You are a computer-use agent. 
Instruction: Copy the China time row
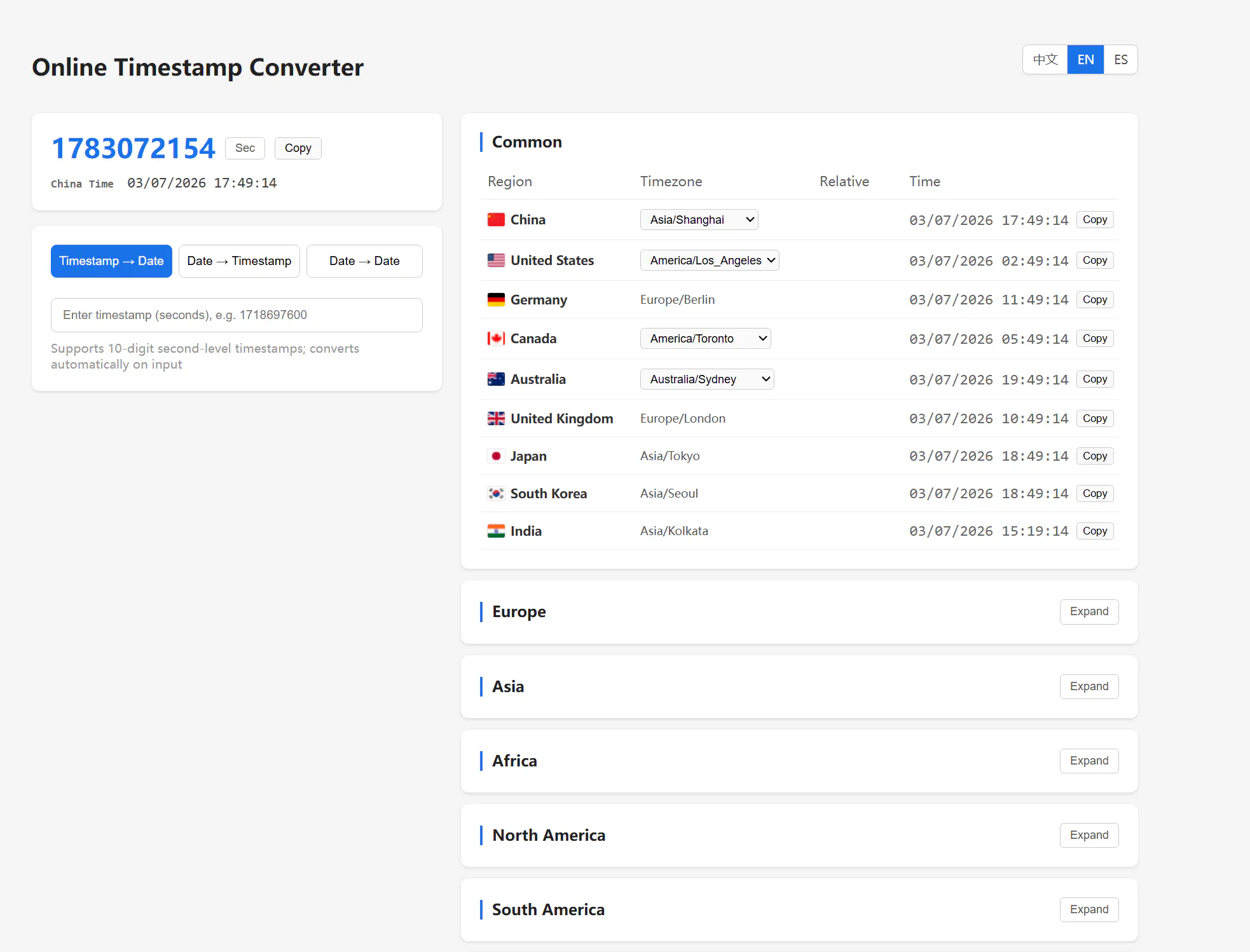(1095, 220)
